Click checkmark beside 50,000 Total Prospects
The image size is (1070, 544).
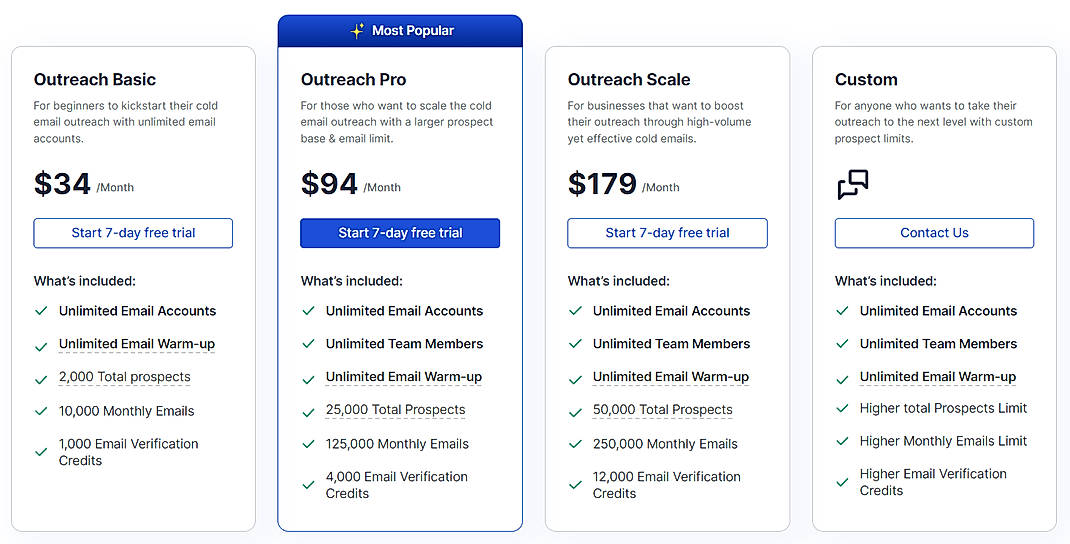tap(575, 411)
